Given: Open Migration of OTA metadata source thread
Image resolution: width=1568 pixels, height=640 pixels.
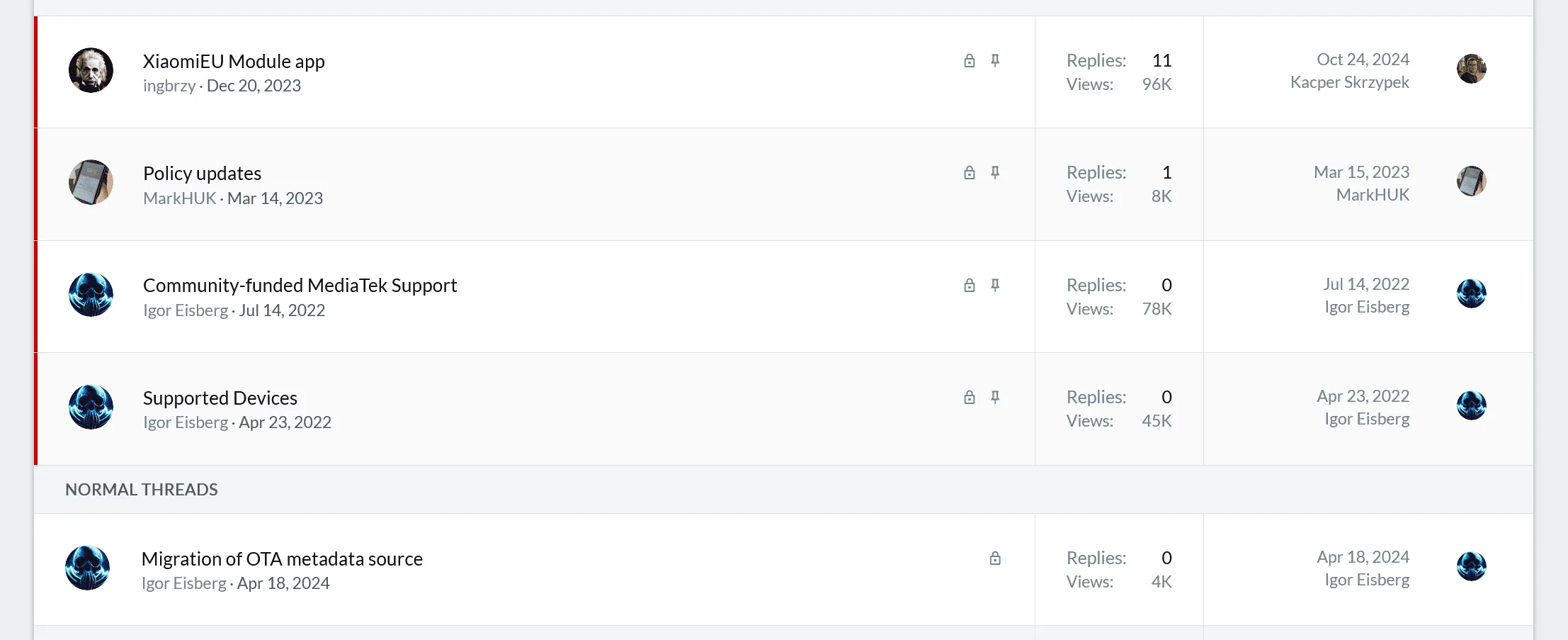Looking at the screenshot, I should (x=282, y=559).
